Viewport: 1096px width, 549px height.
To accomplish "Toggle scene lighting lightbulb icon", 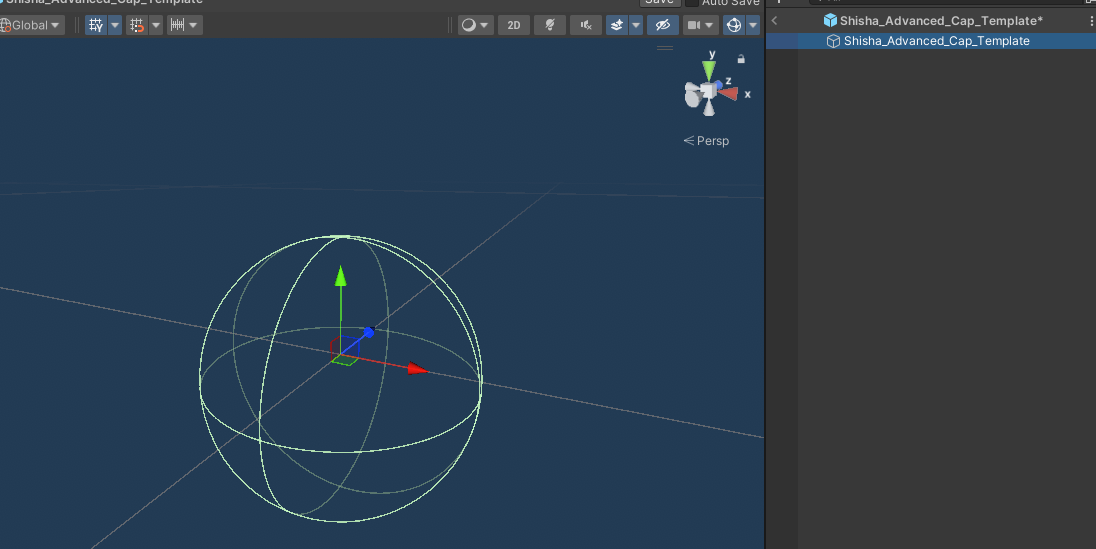I will [x=550, y=25].
